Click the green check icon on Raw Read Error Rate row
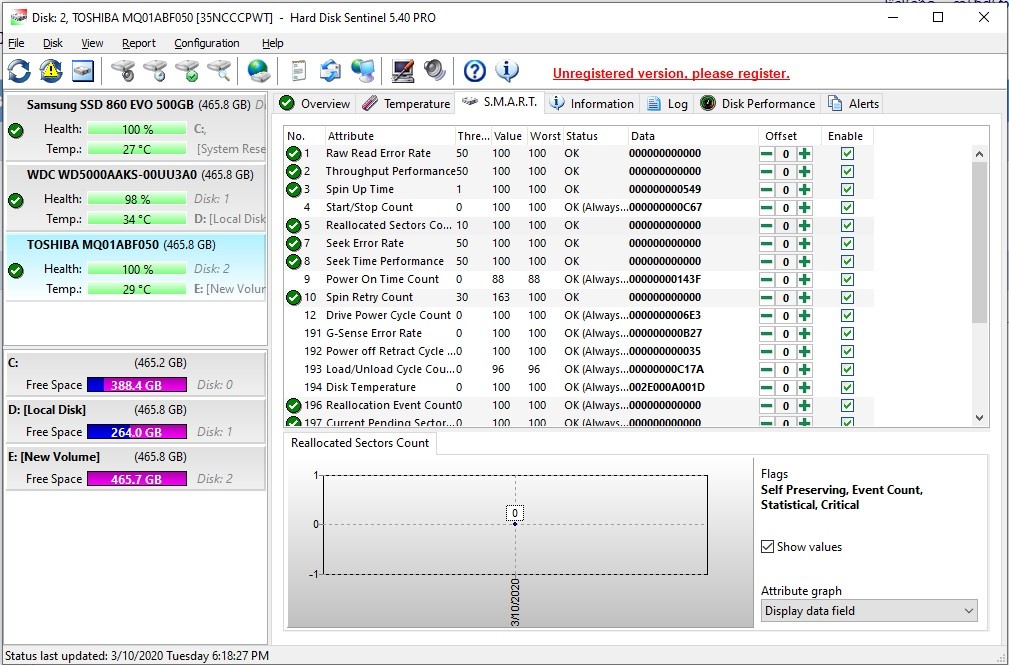Screen dimensions: 1009x665 point(294,153)
